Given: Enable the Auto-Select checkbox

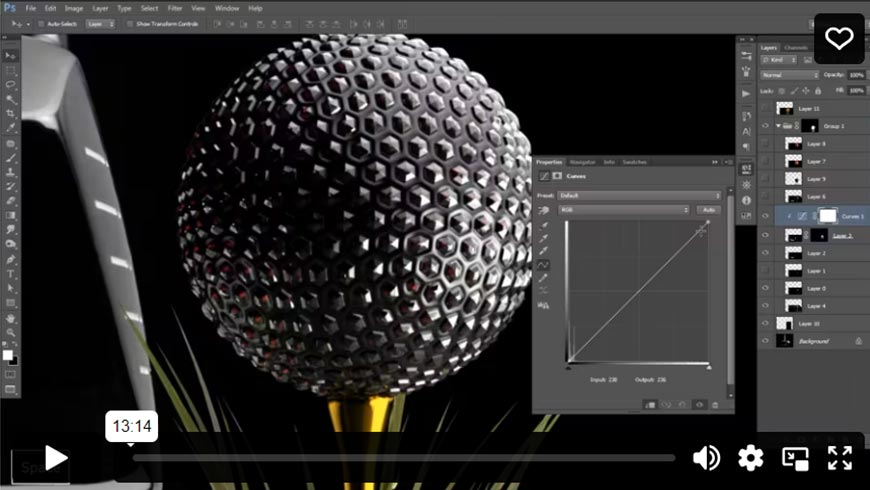Looking at the screenshot, I should [42, 23].
